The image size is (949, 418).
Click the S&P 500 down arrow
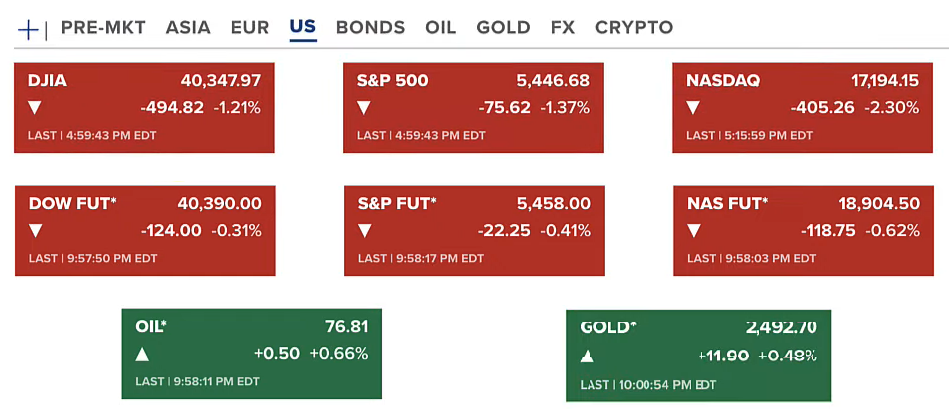pyautogui.click(x=364, y=107)
